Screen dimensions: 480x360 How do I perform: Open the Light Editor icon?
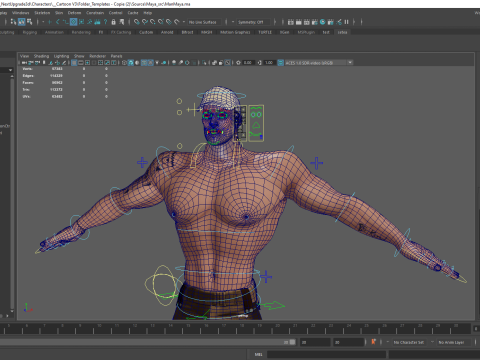pos(339,22)
